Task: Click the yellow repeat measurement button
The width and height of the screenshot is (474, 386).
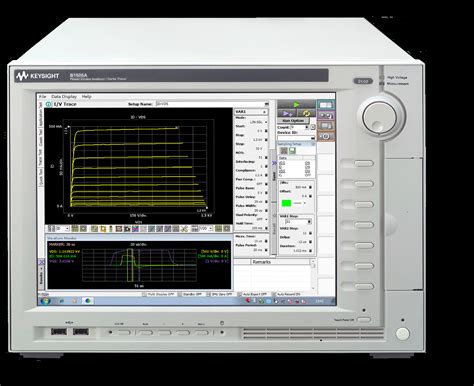Action: [x=306, y=114]
